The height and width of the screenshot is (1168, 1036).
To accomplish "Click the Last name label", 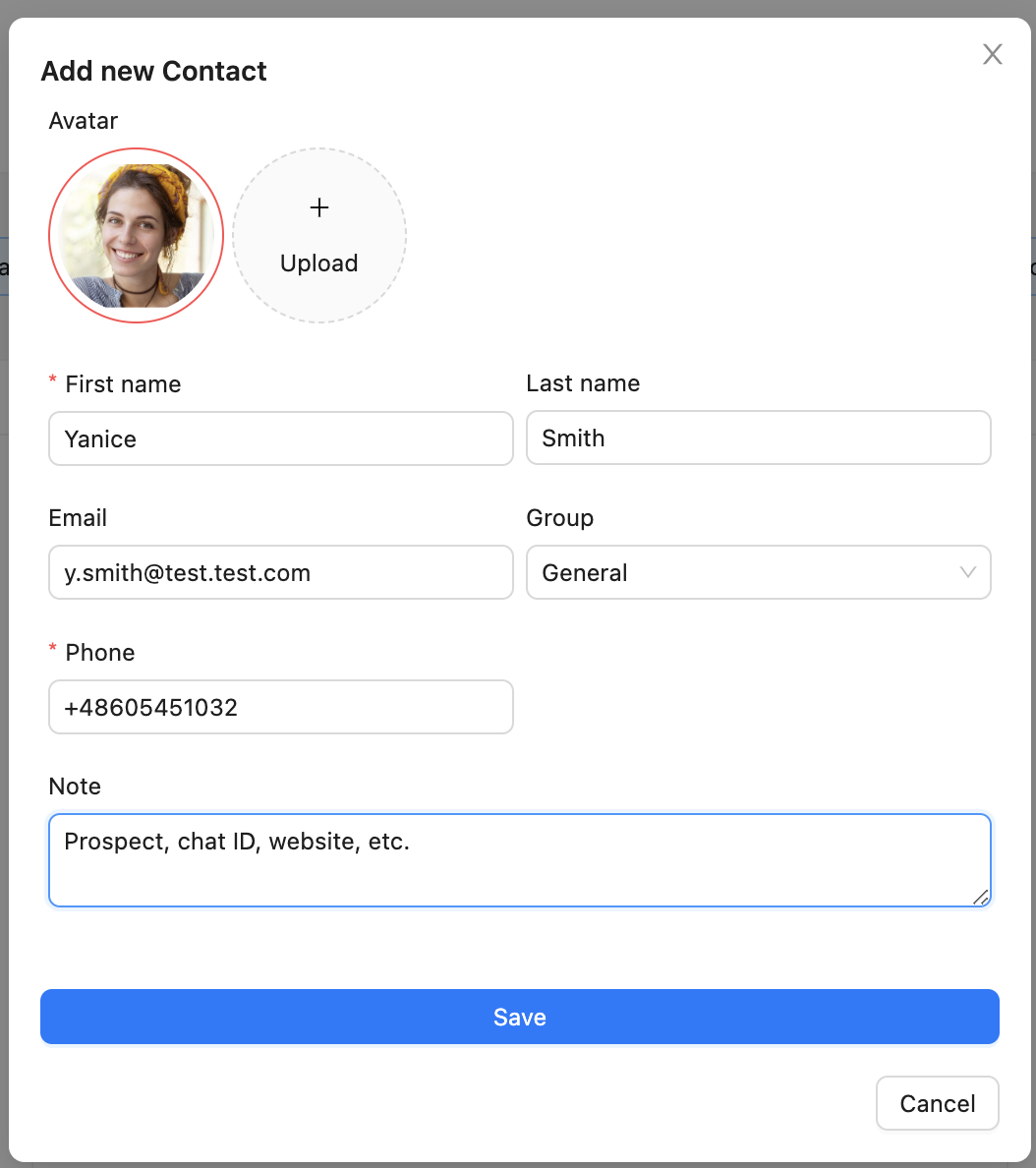I will 583,383.
